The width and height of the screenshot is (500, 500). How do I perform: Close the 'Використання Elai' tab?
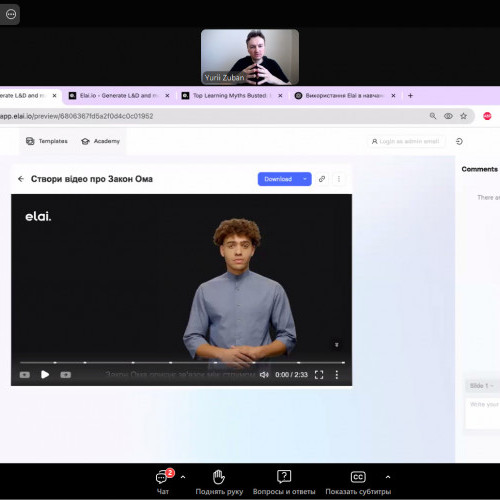point(393,96)
